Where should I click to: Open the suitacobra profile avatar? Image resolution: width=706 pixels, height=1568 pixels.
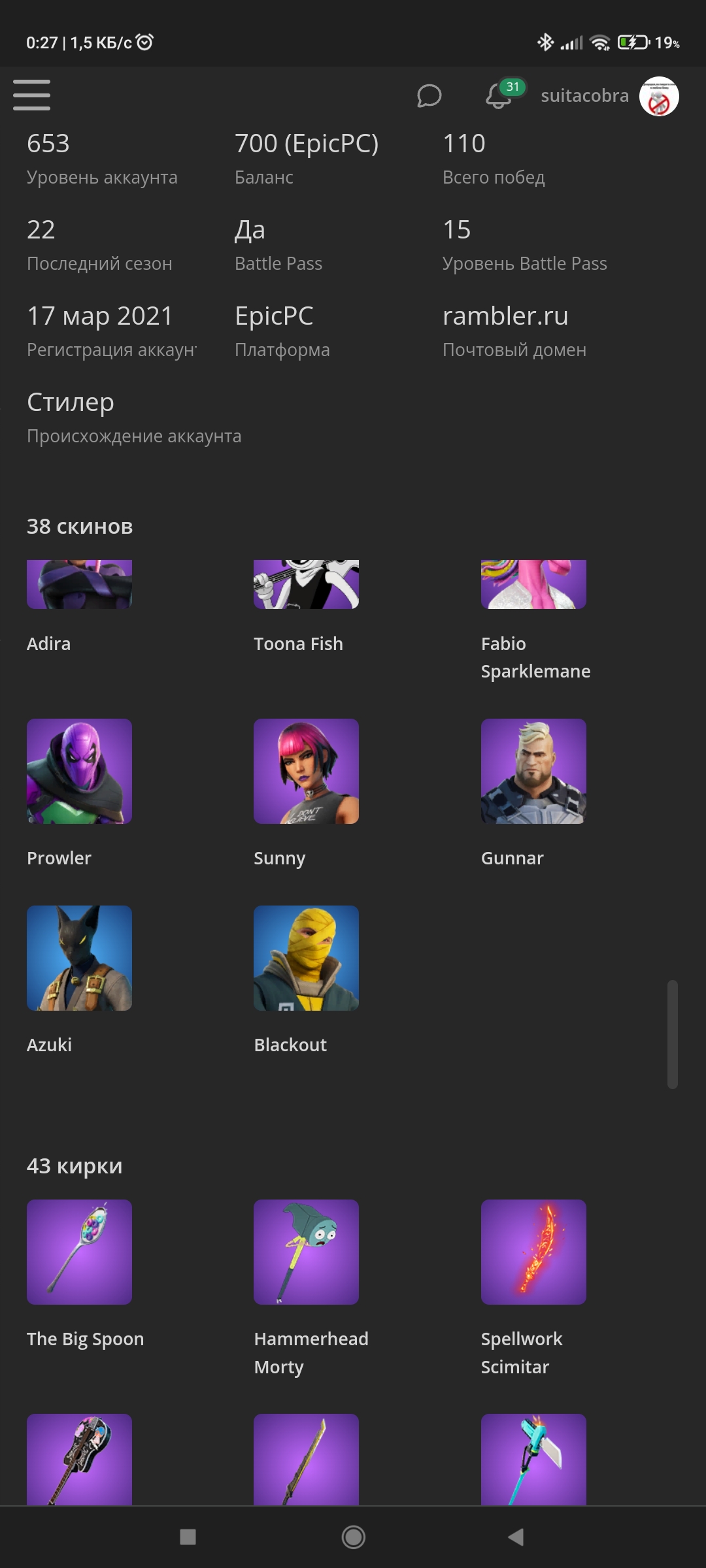(659, 96)
